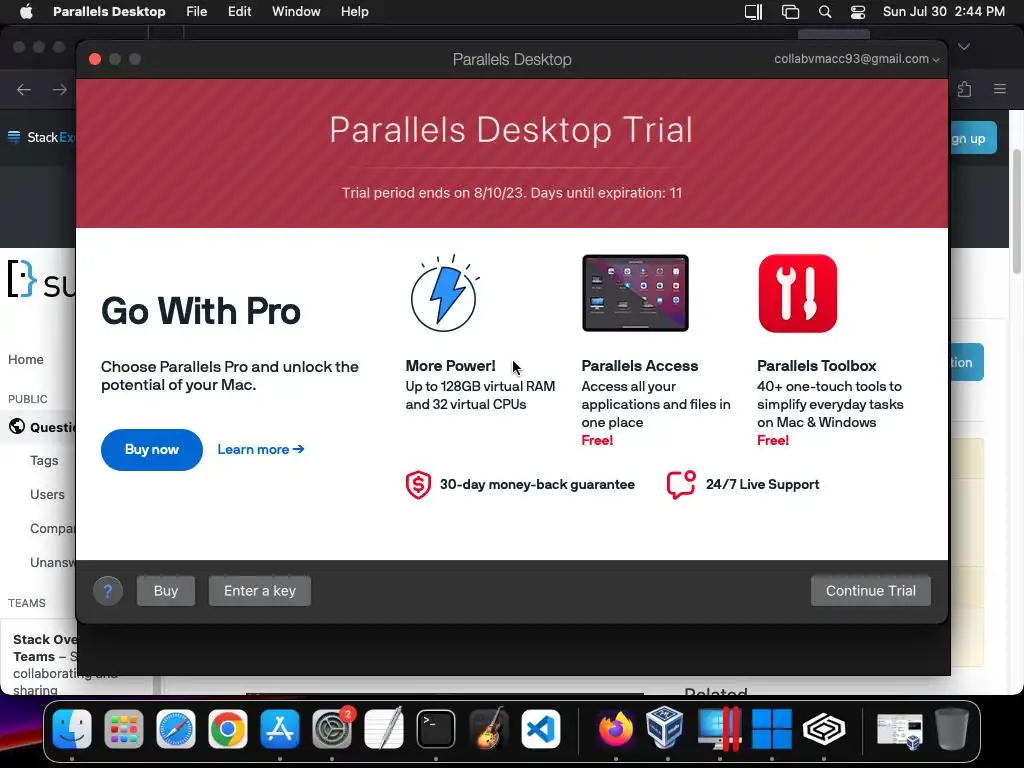Viewport: 1024px width, 768px height.
Task: Launch Firefox from the Dock
Action: coord(616,729)
